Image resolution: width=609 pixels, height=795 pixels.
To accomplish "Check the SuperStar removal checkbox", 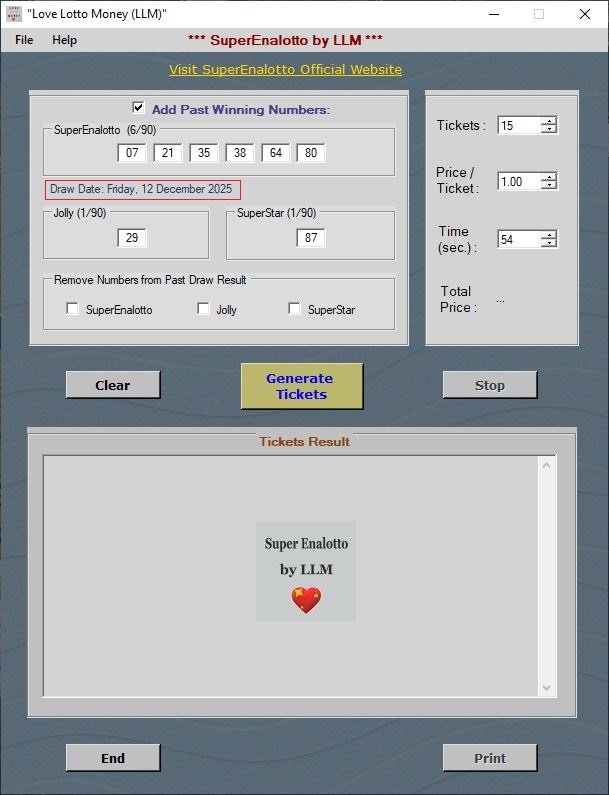I will coord(294,309).
